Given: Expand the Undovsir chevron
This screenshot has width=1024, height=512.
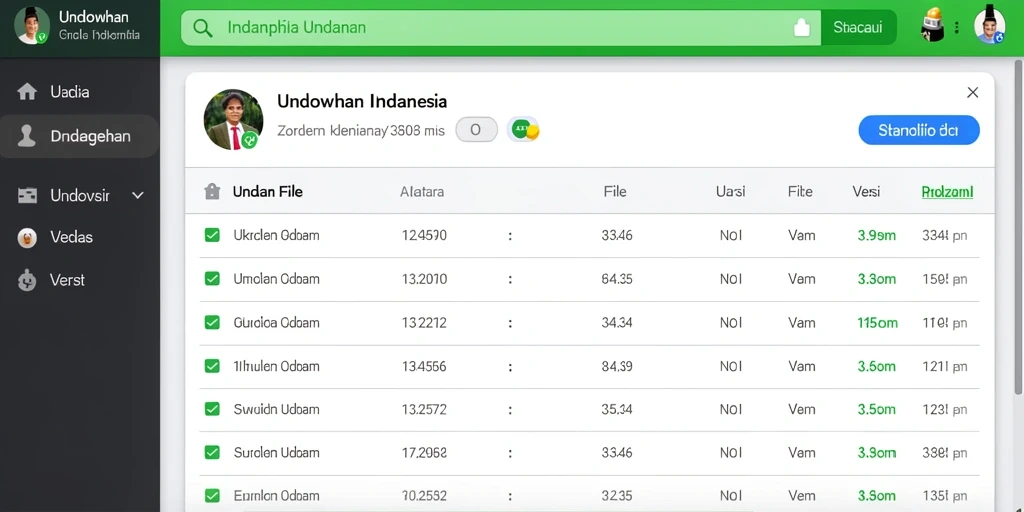Looking at the screenshot, I should (x=138, y=195).
